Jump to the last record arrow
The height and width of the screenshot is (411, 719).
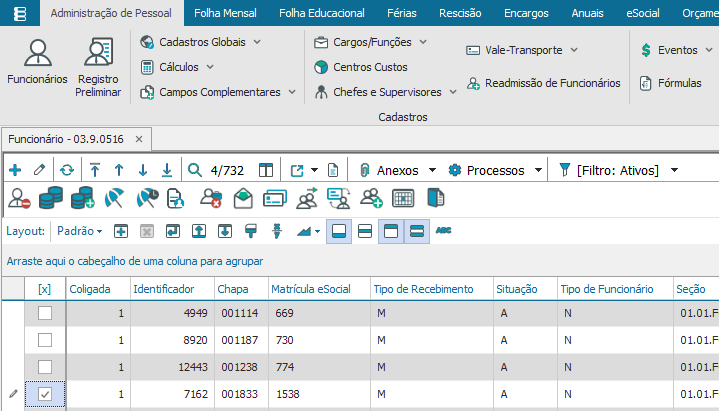[x=166, y=170]
